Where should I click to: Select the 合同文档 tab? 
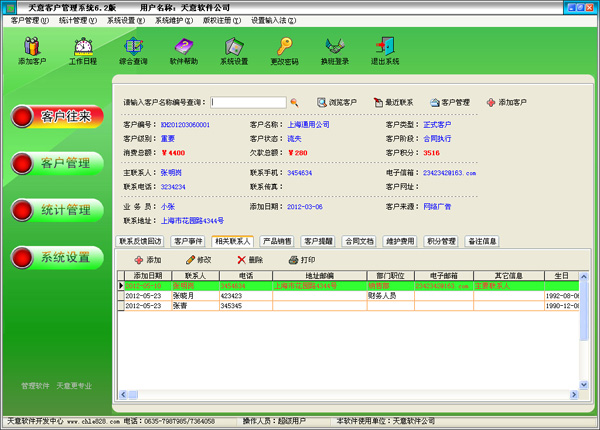pyautogui.click(x=359, y=241)
